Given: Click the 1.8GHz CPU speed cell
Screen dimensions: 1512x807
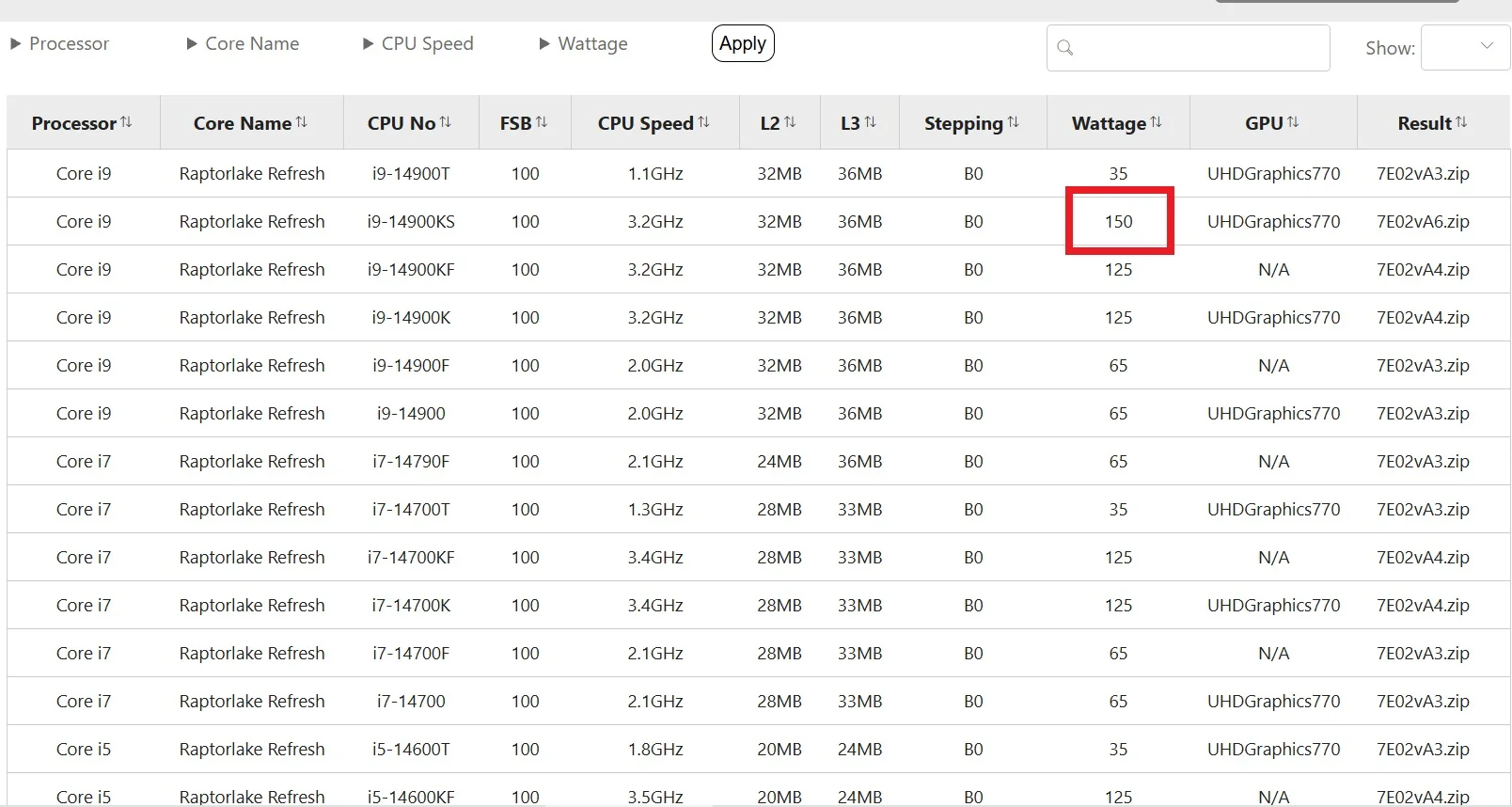Looking at the screenshot, I should [x=655, y=750].
